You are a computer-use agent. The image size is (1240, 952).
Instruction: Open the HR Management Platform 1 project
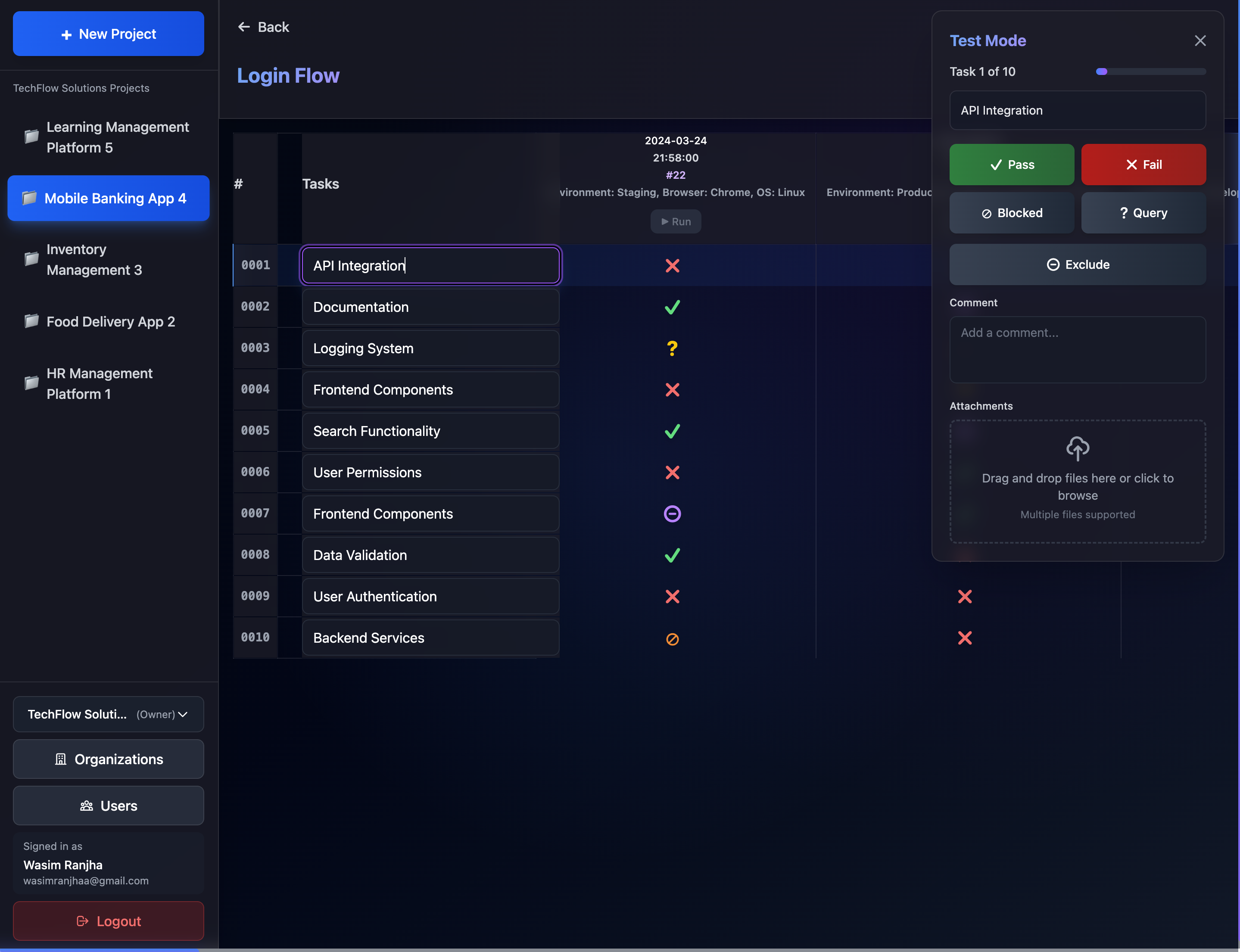100,384
